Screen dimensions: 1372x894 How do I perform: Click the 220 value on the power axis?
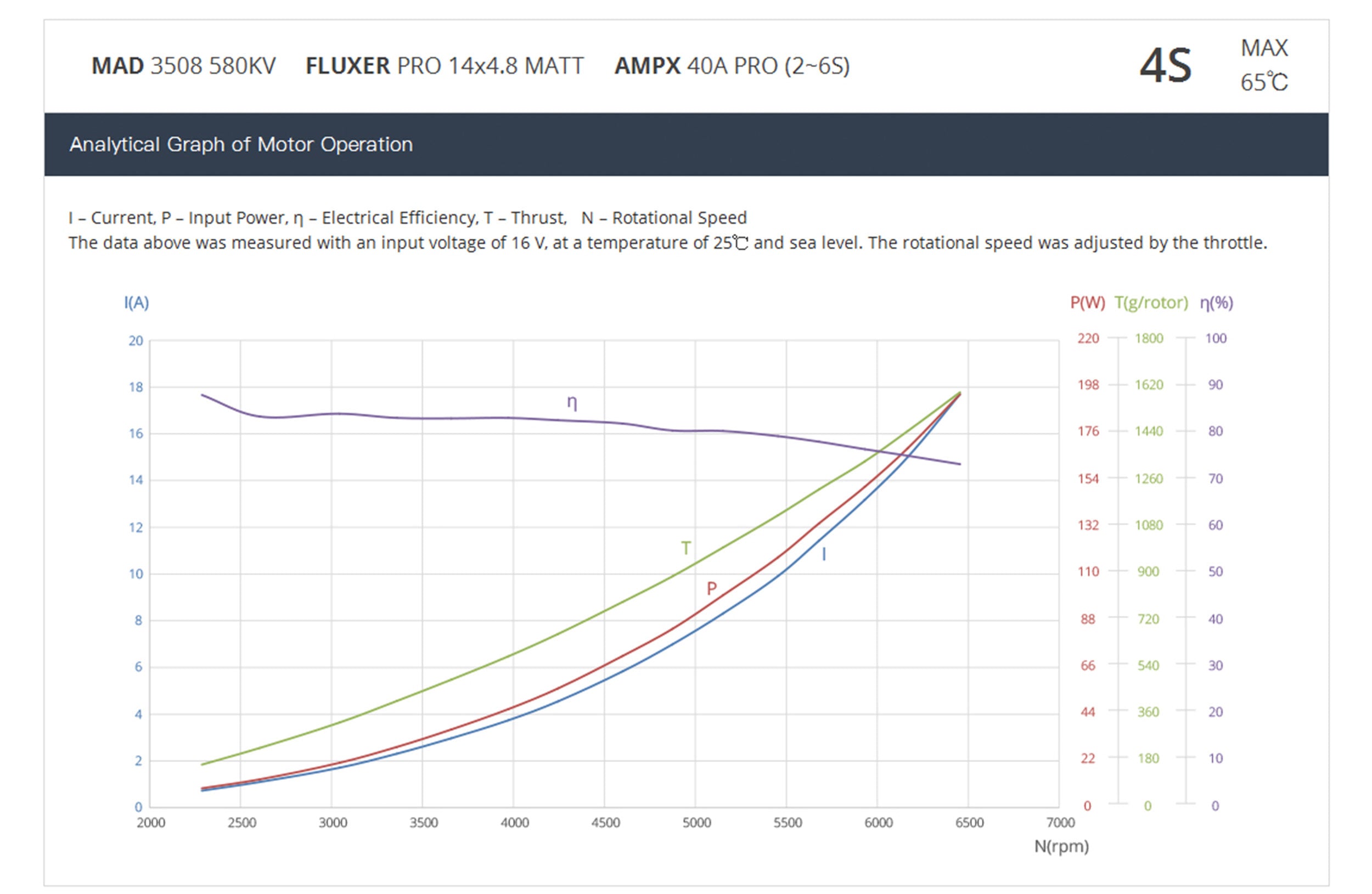pos(1088,338)
